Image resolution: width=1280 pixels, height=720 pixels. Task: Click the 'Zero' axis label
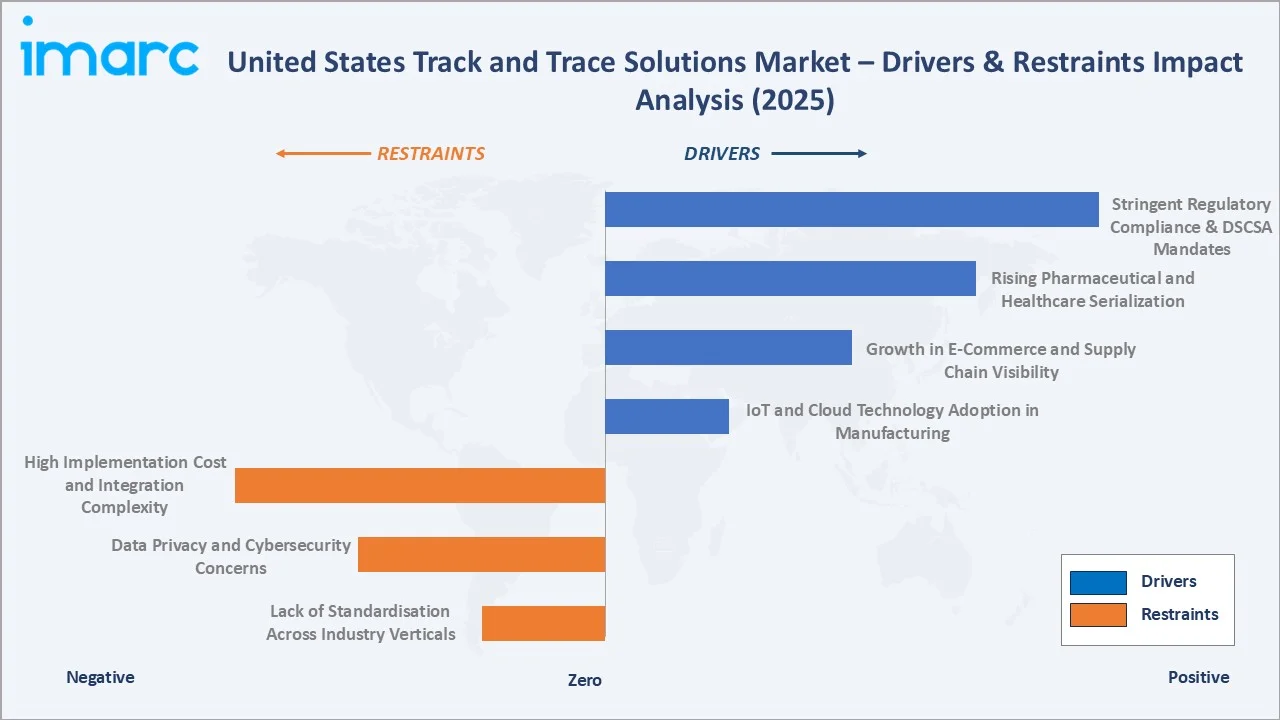click(x=585, y=680)
